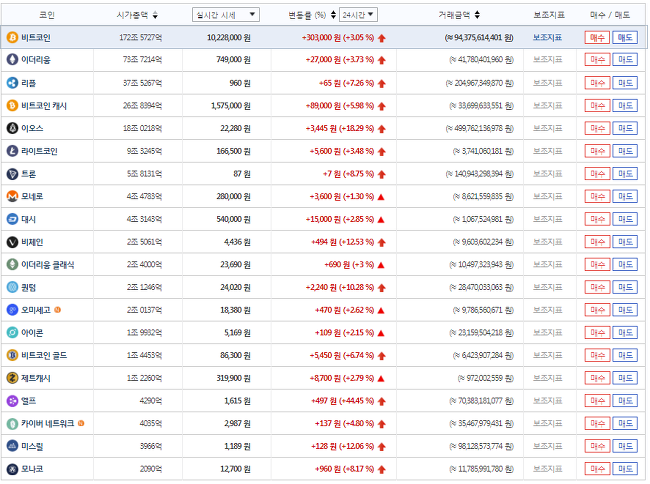
Task: Click the 코인 column header
Action: click(47, 15)
